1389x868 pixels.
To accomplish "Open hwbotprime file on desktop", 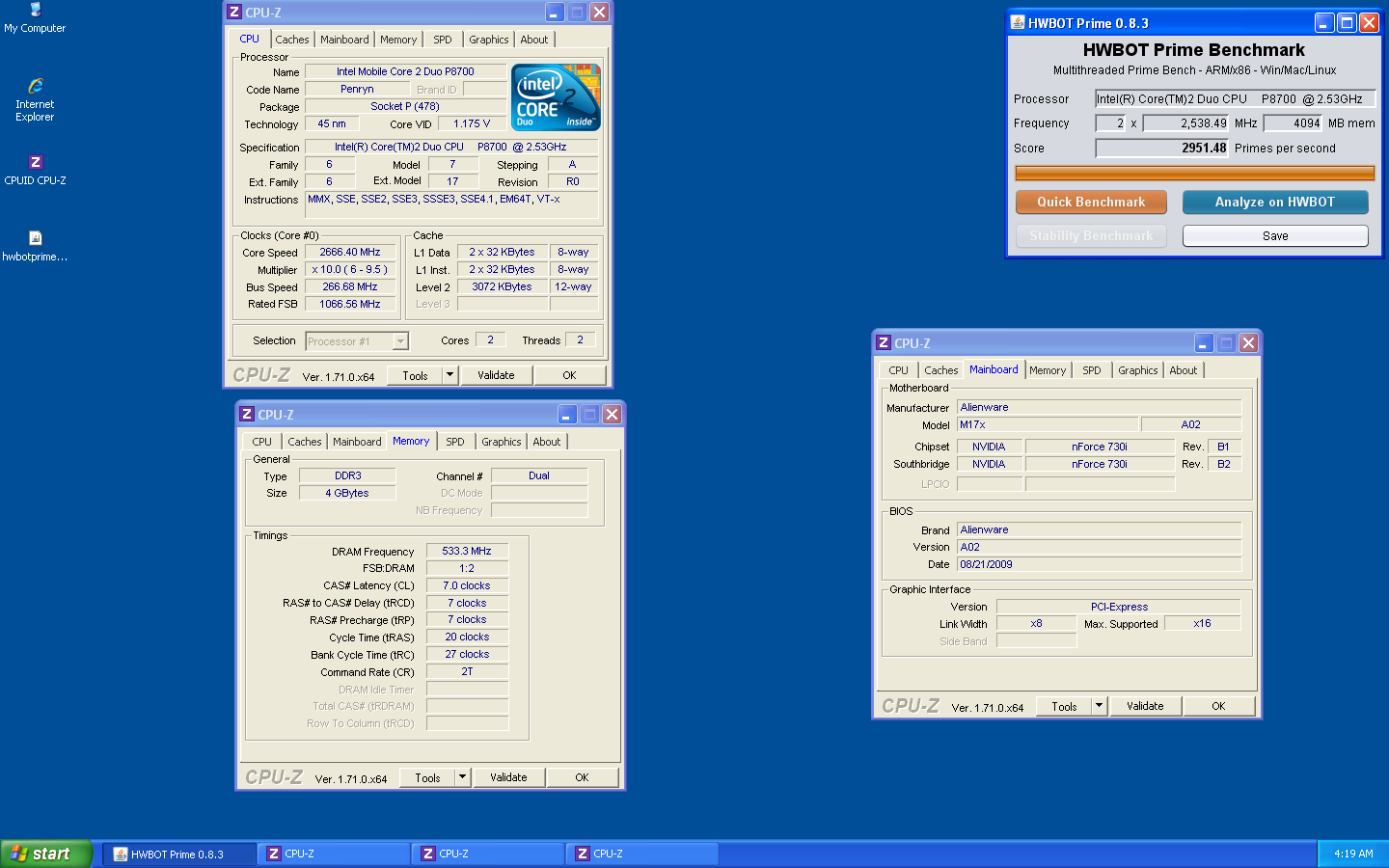I will click(35, 246).
